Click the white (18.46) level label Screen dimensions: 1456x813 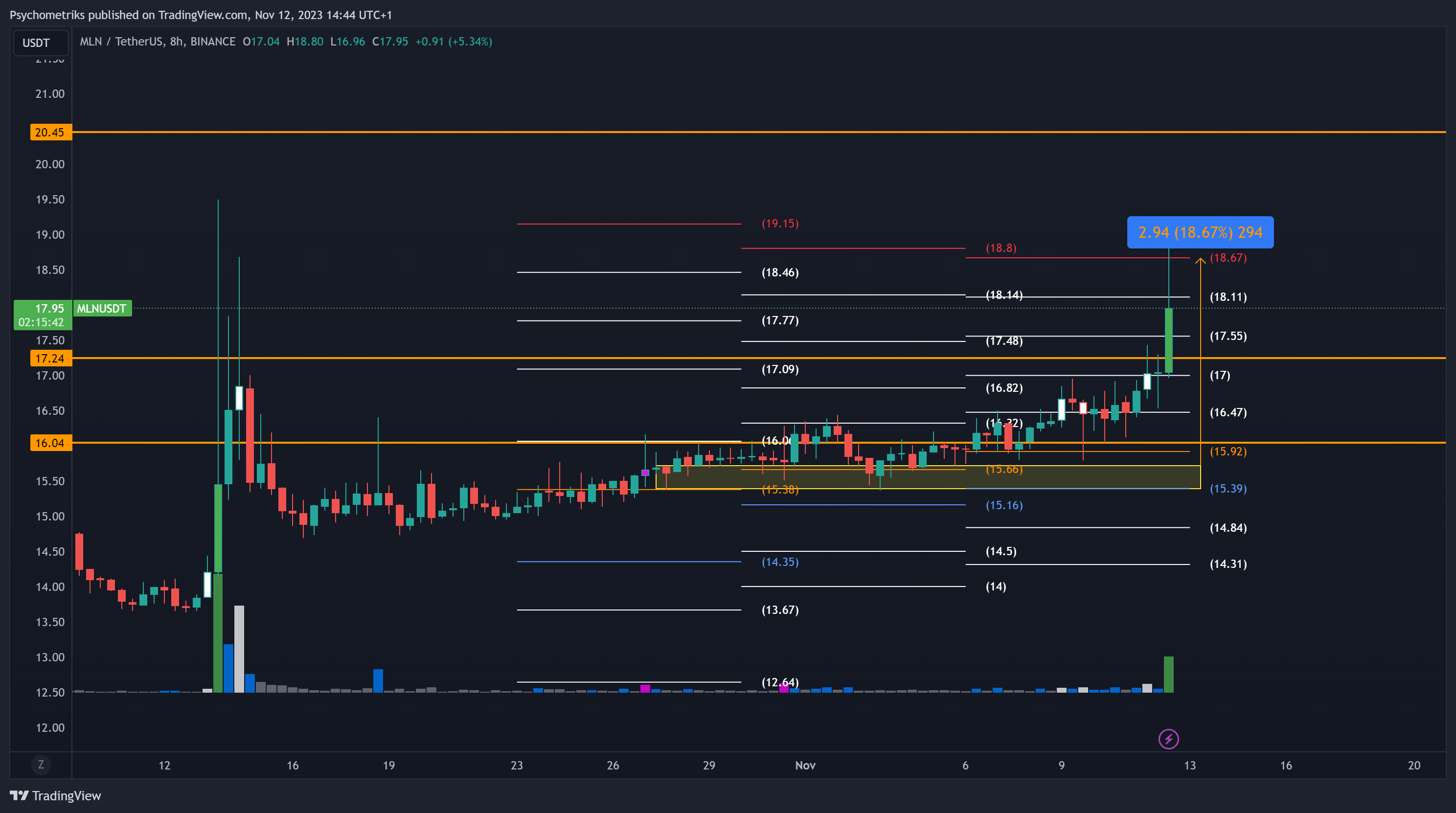[780, 272]
